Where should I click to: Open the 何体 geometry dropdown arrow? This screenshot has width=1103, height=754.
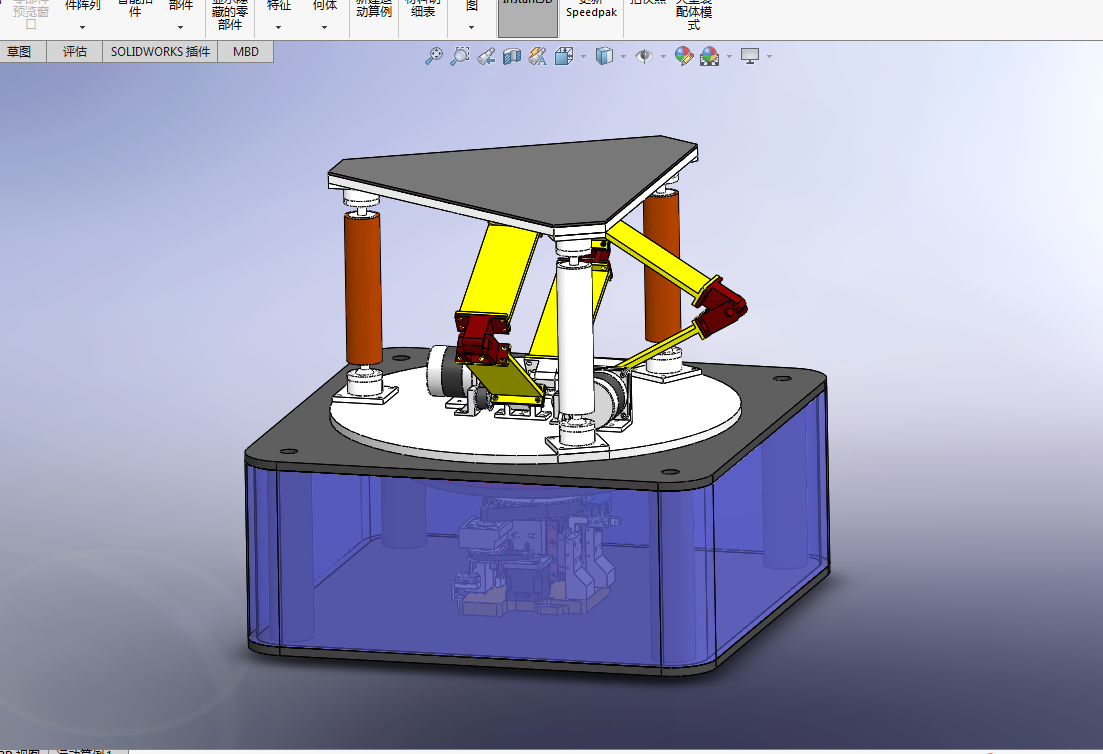point(324,27)
